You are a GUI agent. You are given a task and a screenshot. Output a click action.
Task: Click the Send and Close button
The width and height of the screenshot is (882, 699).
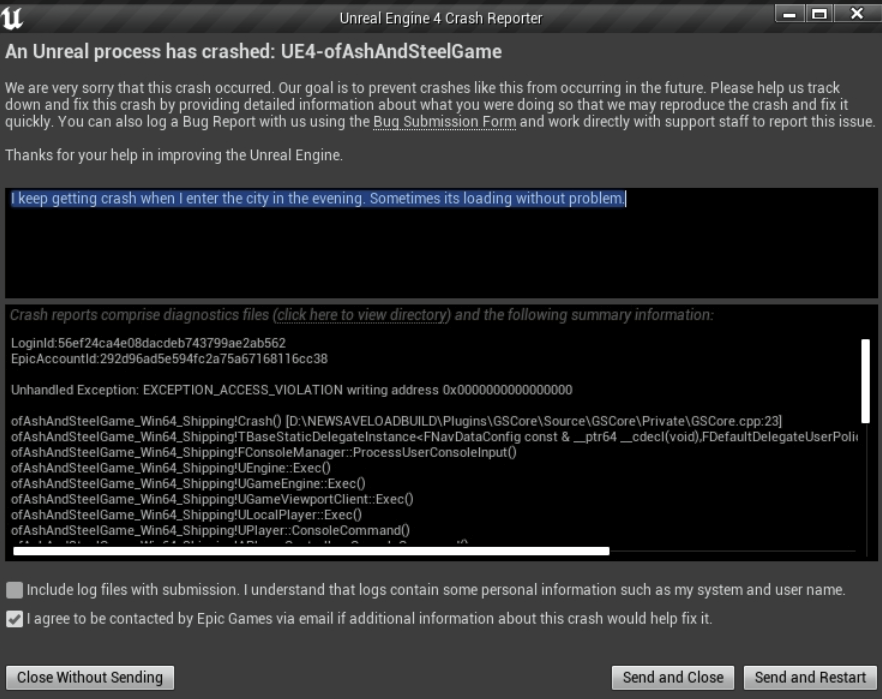click(x=673, y=677)
